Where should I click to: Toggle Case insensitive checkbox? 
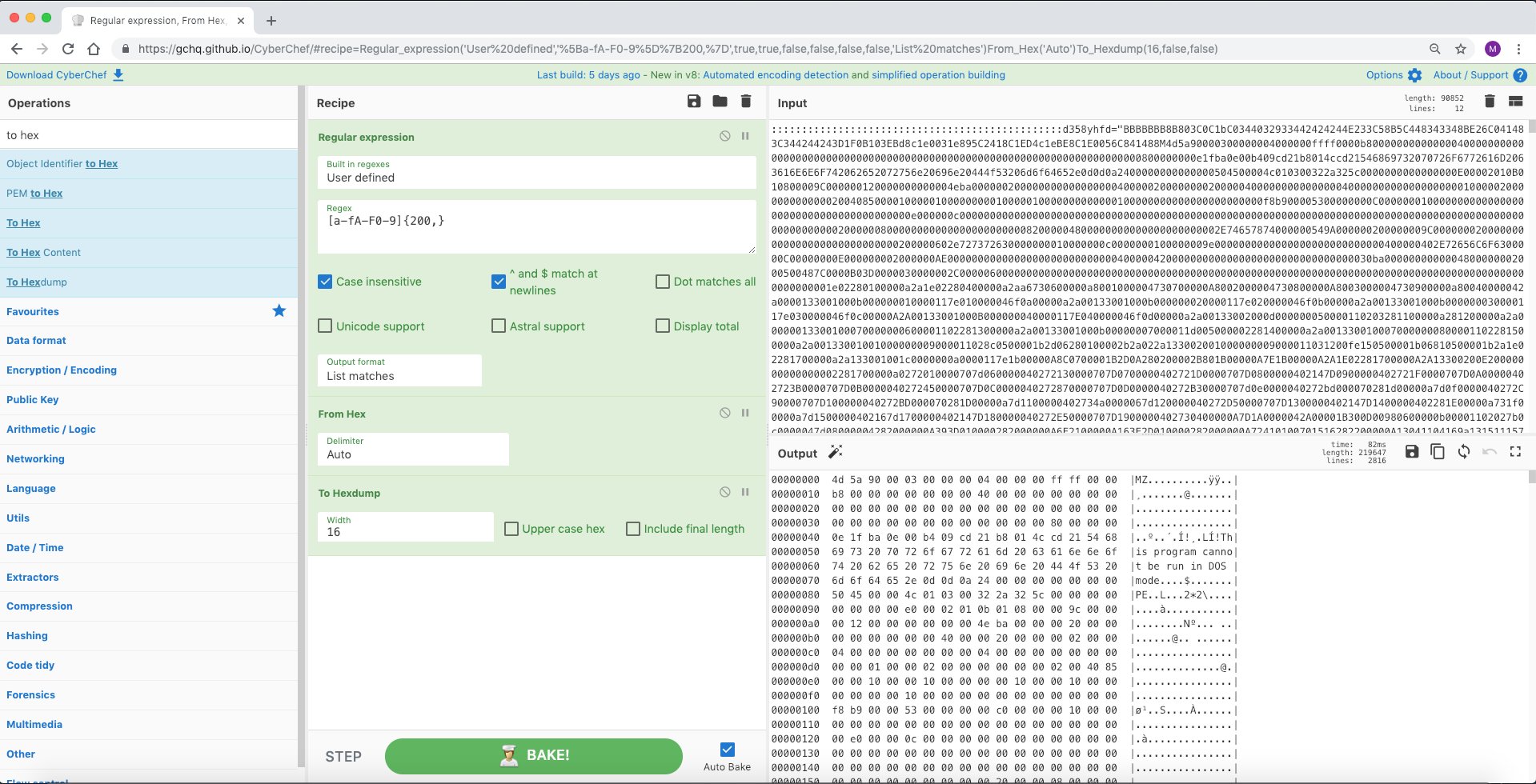pyautogui.click(x=325, y=282)
